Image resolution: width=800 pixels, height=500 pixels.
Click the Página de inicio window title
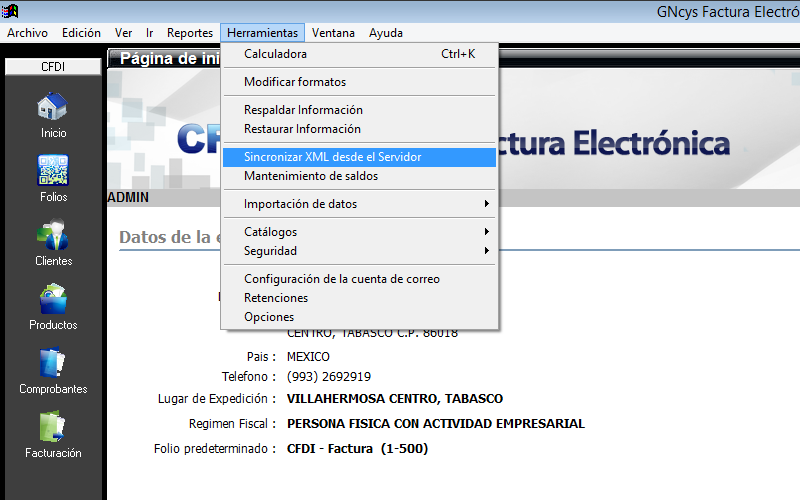(169, 58)
